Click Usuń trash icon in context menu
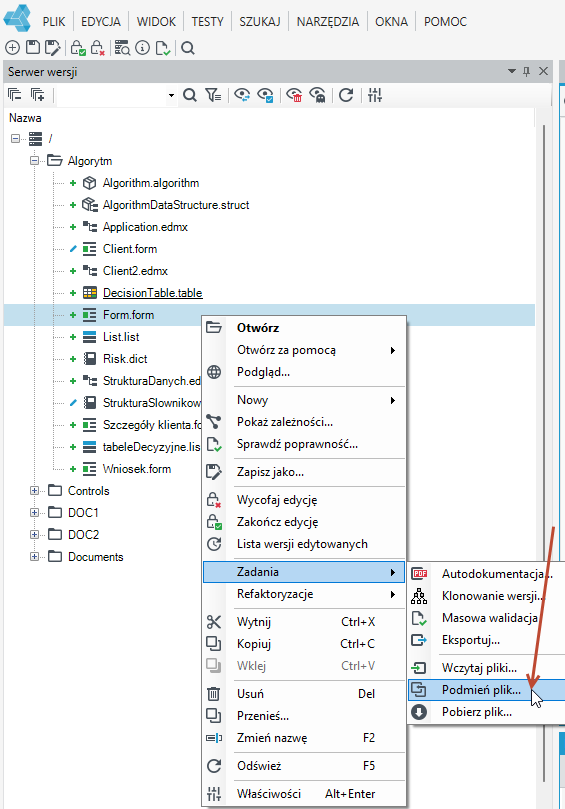565x809 pixels. pos(214,693)
